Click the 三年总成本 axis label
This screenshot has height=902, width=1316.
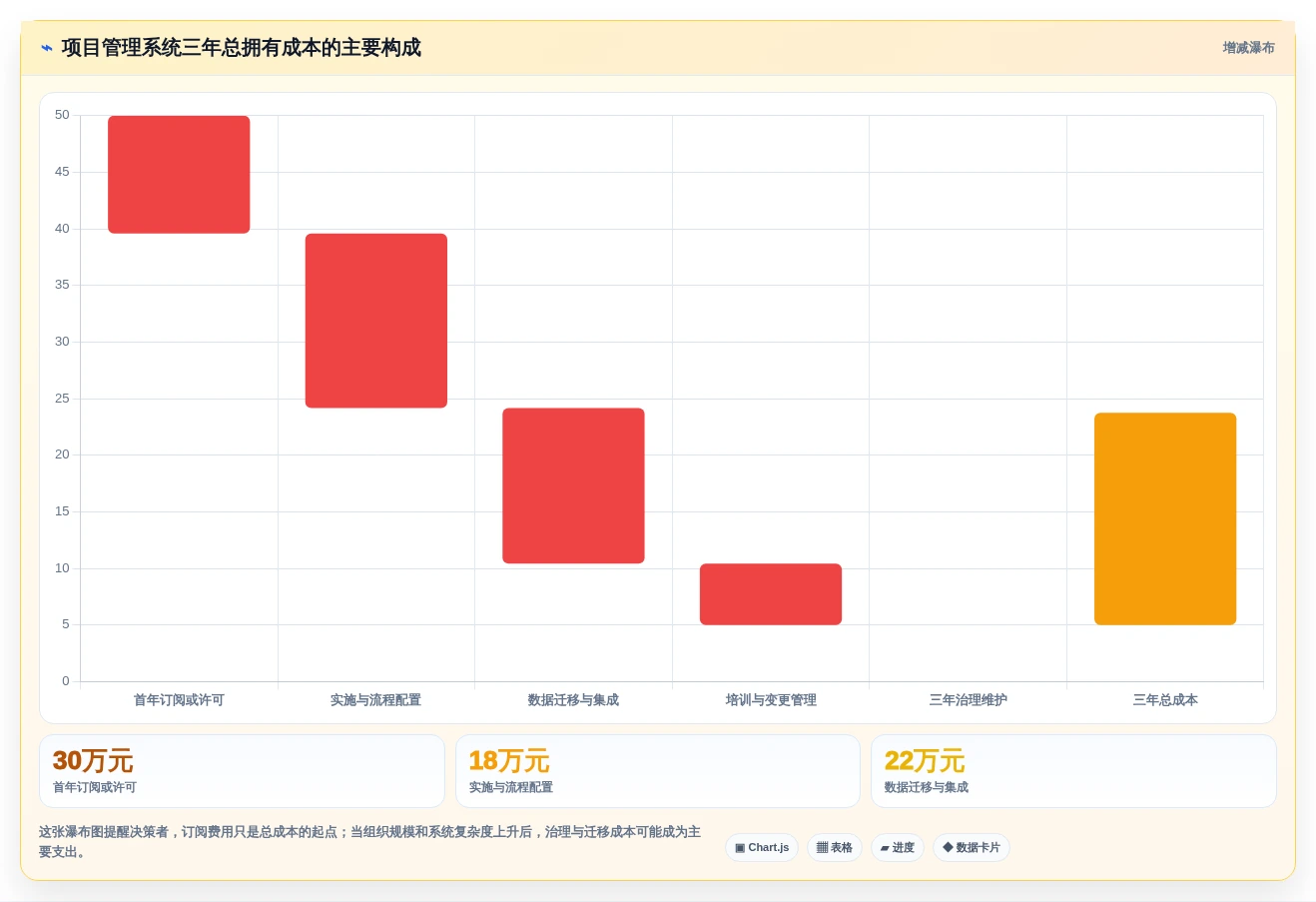[1165, 700]
